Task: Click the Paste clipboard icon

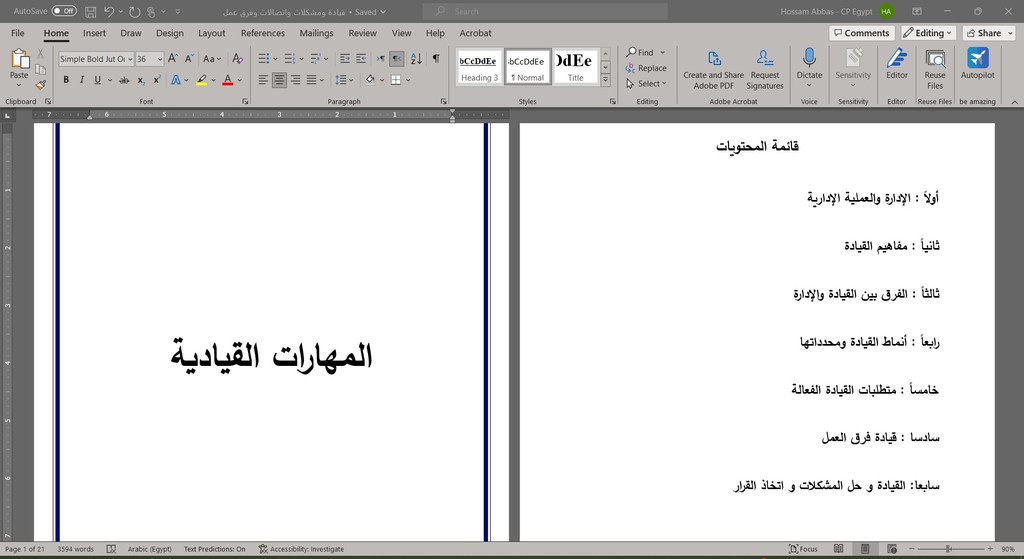Action: pyautogui.click(x=20, y=59)
